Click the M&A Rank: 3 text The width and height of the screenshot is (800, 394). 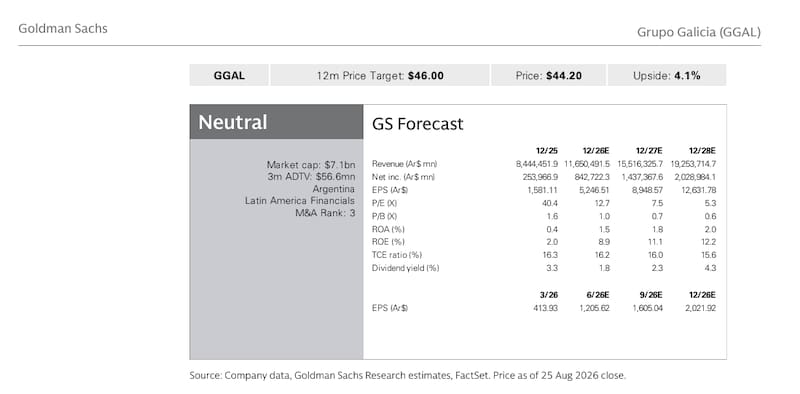coord(325,213)
